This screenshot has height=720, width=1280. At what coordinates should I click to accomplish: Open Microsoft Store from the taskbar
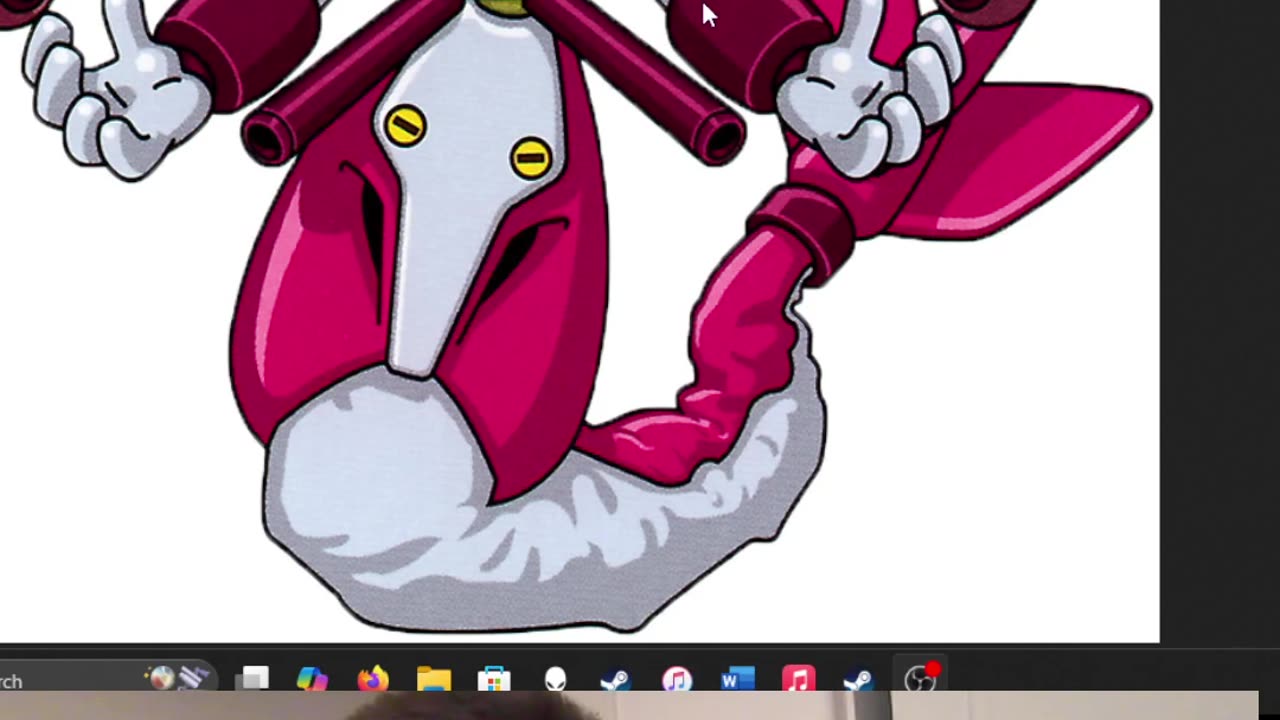click(x=494, y=680)
